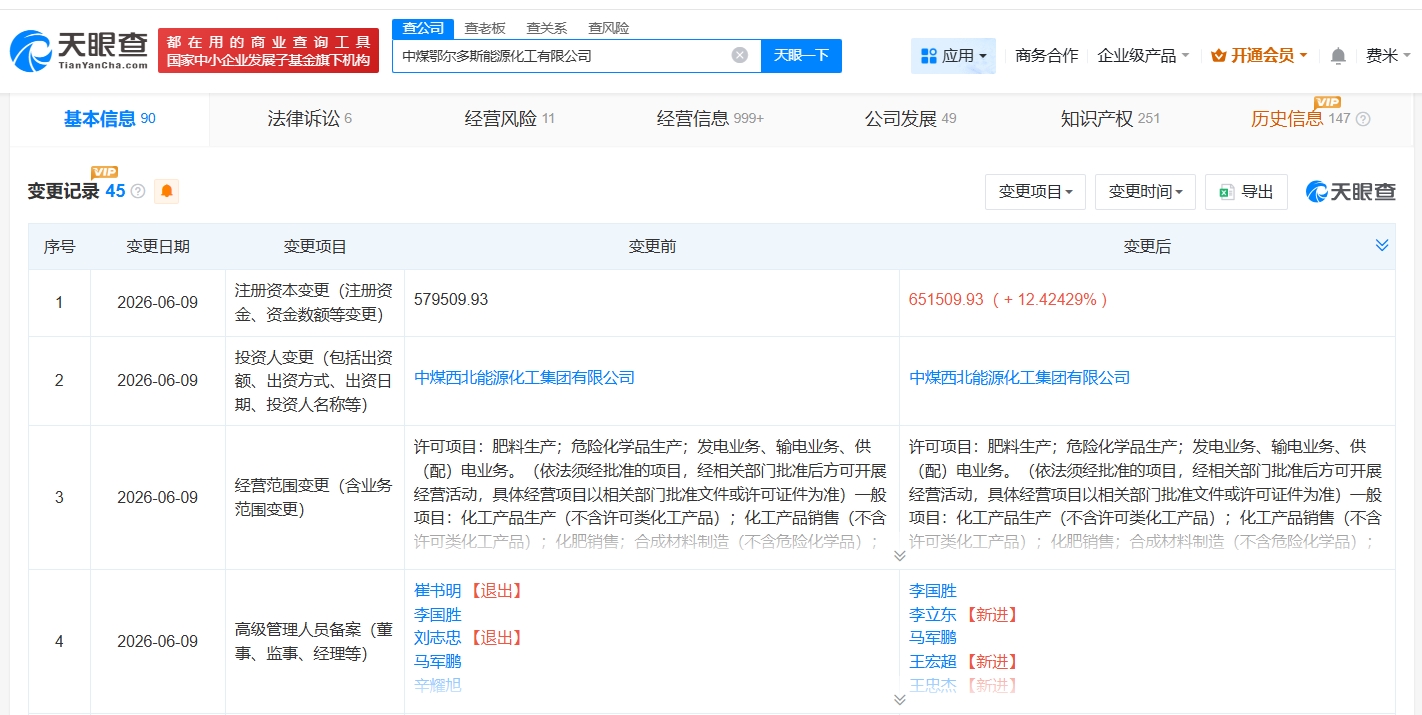The width and height of the screenshot is (1422, 715).
Task: Open 李国胜 link in 变更前 column
Action: pos(438,615)
